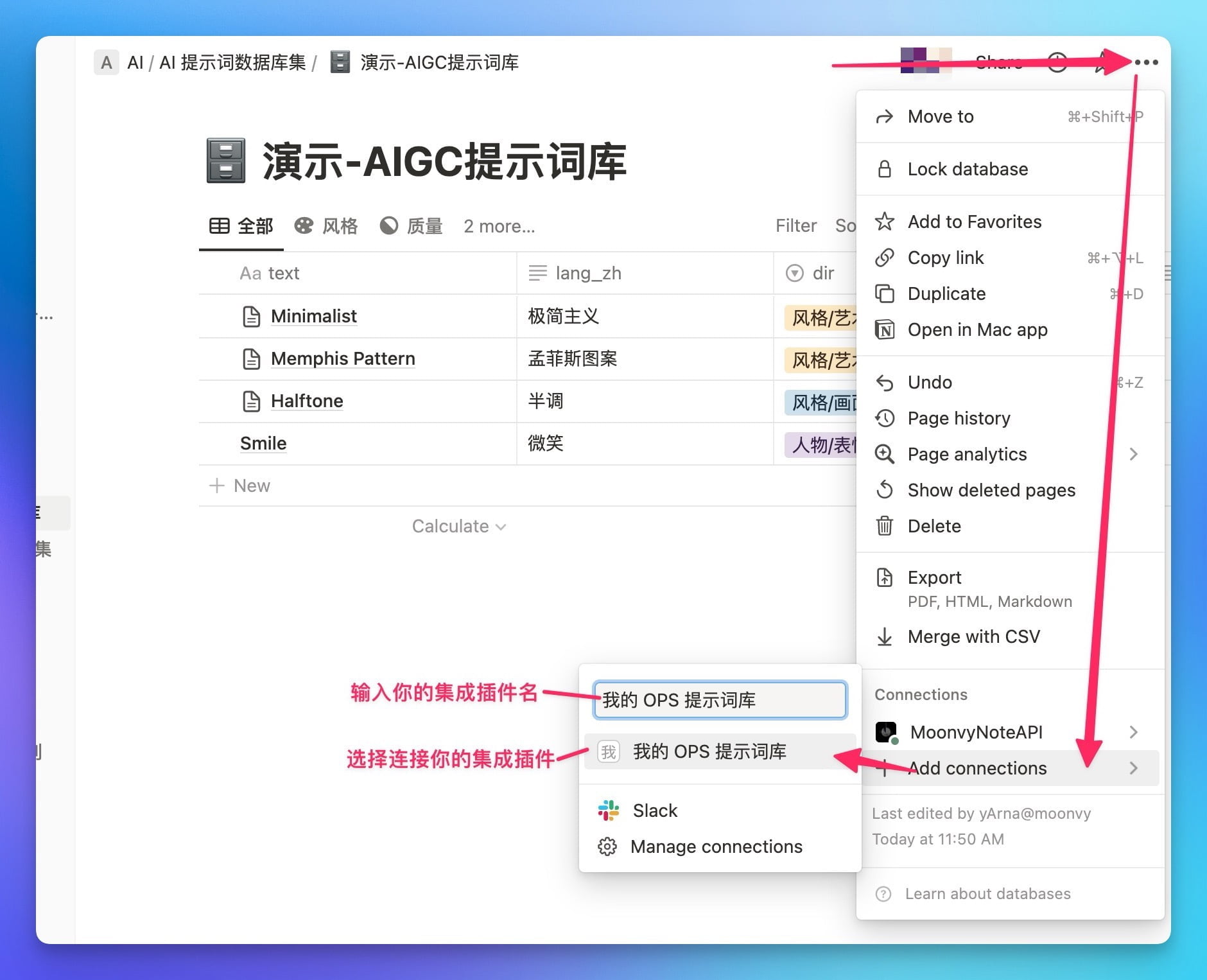Click the Slack logo icon

point(608,810)
